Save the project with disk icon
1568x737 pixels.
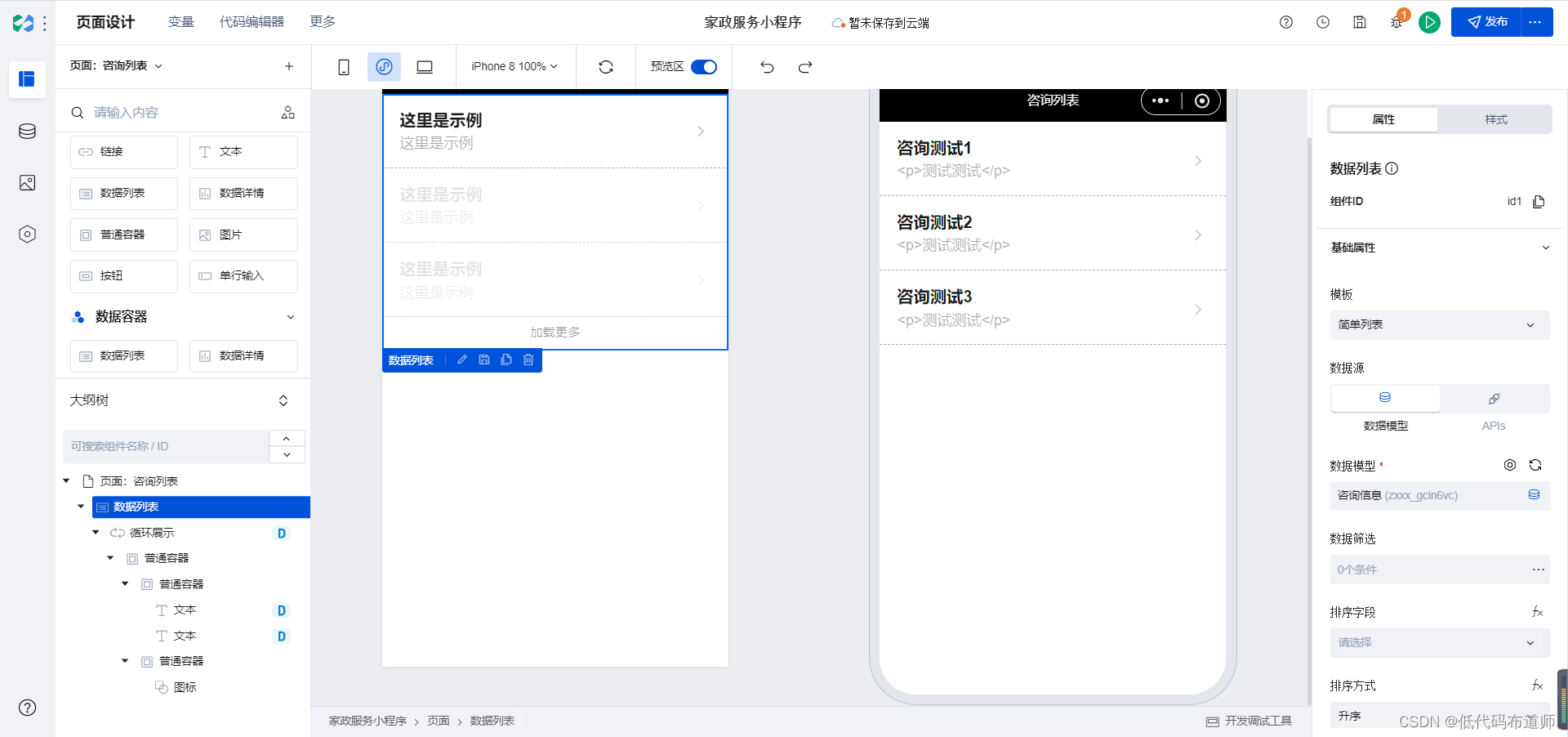point(1360,22)
